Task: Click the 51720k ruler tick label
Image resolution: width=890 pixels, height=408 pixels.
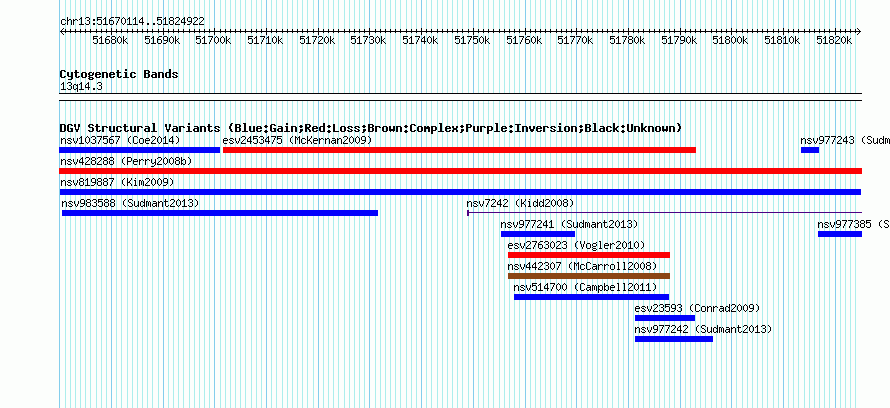Action: click(x=317, y=40)
